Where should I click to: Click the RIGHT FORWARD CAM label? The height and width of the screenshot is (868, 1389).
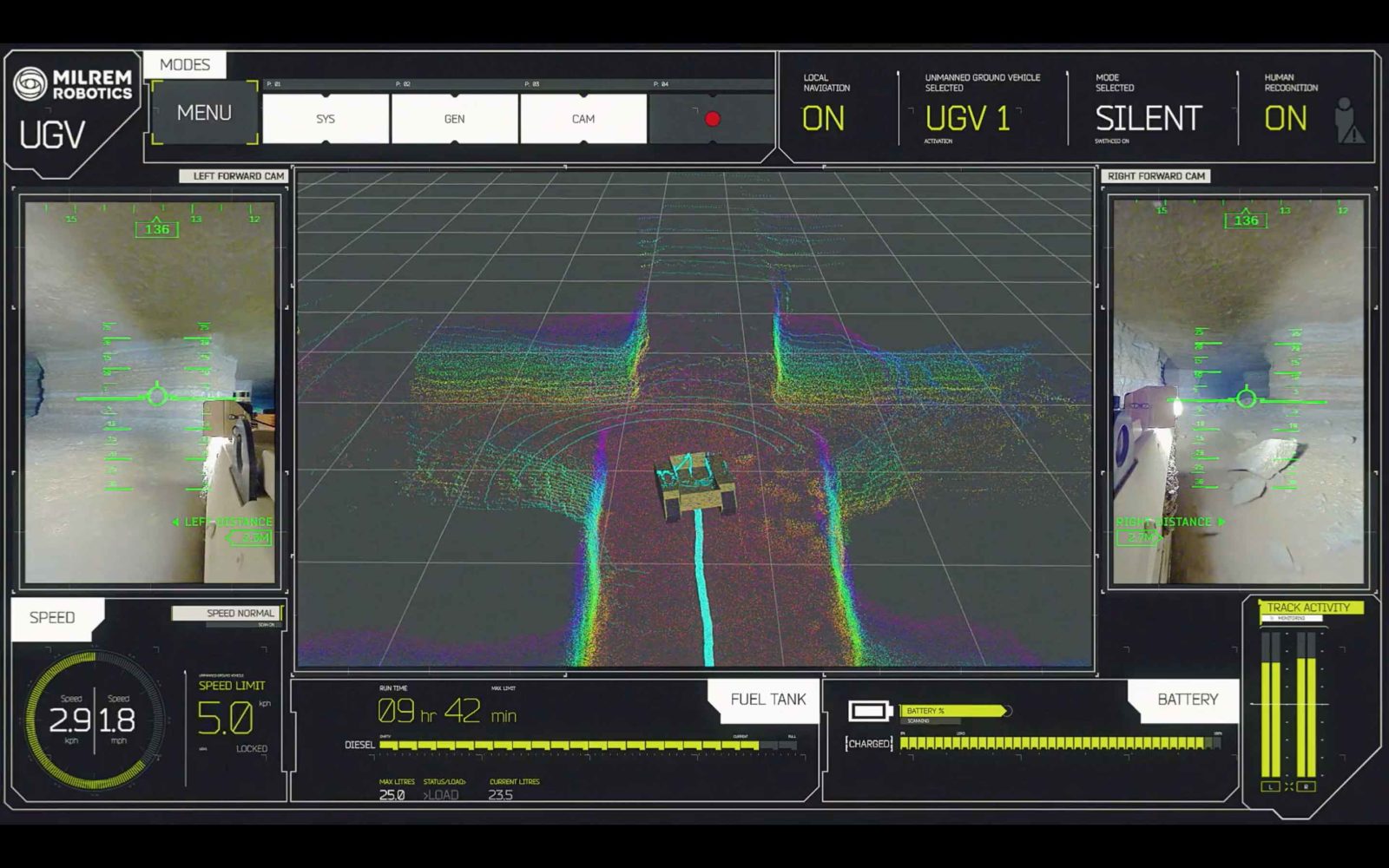coord(1155,176)
